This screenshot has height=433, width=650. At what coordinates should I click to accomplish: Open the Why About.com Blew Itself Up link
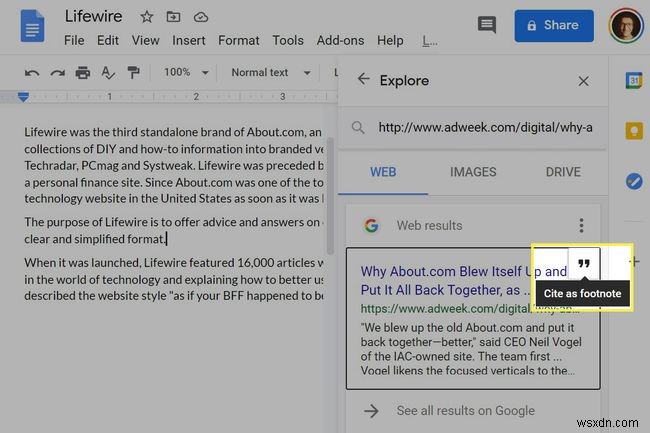point(464,281)
